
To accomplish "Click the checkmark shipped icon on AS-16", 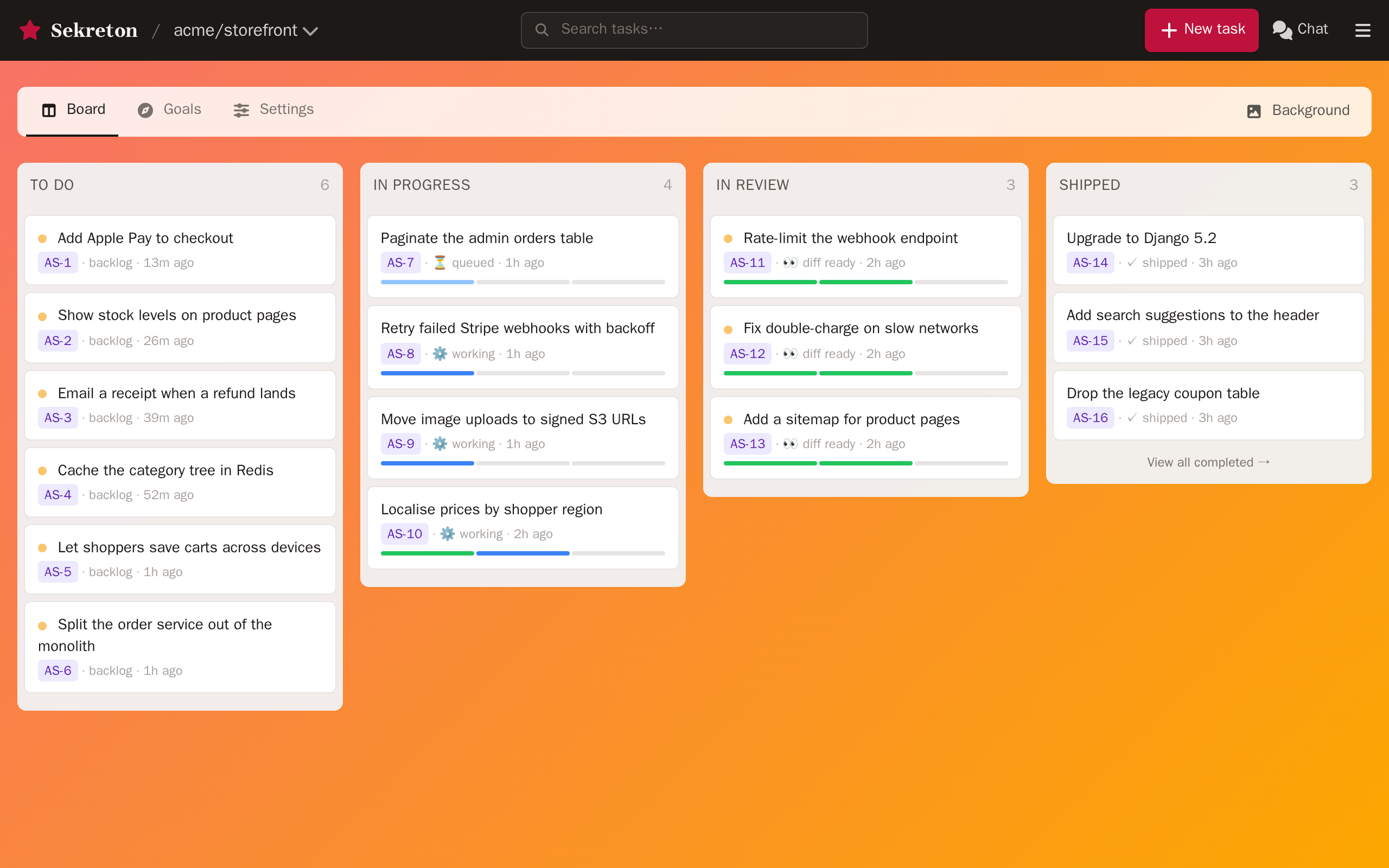I will pyautogui.click(x=1131, y=418).
